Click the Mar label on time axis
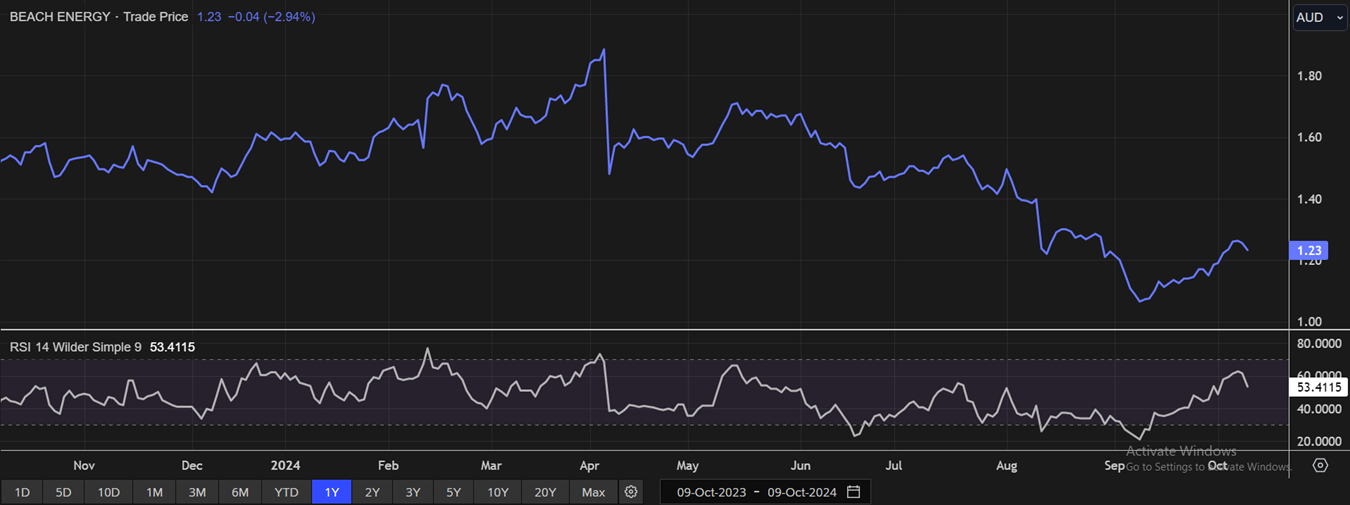This screenshot has width=1350, height=505. coord(490,466)
